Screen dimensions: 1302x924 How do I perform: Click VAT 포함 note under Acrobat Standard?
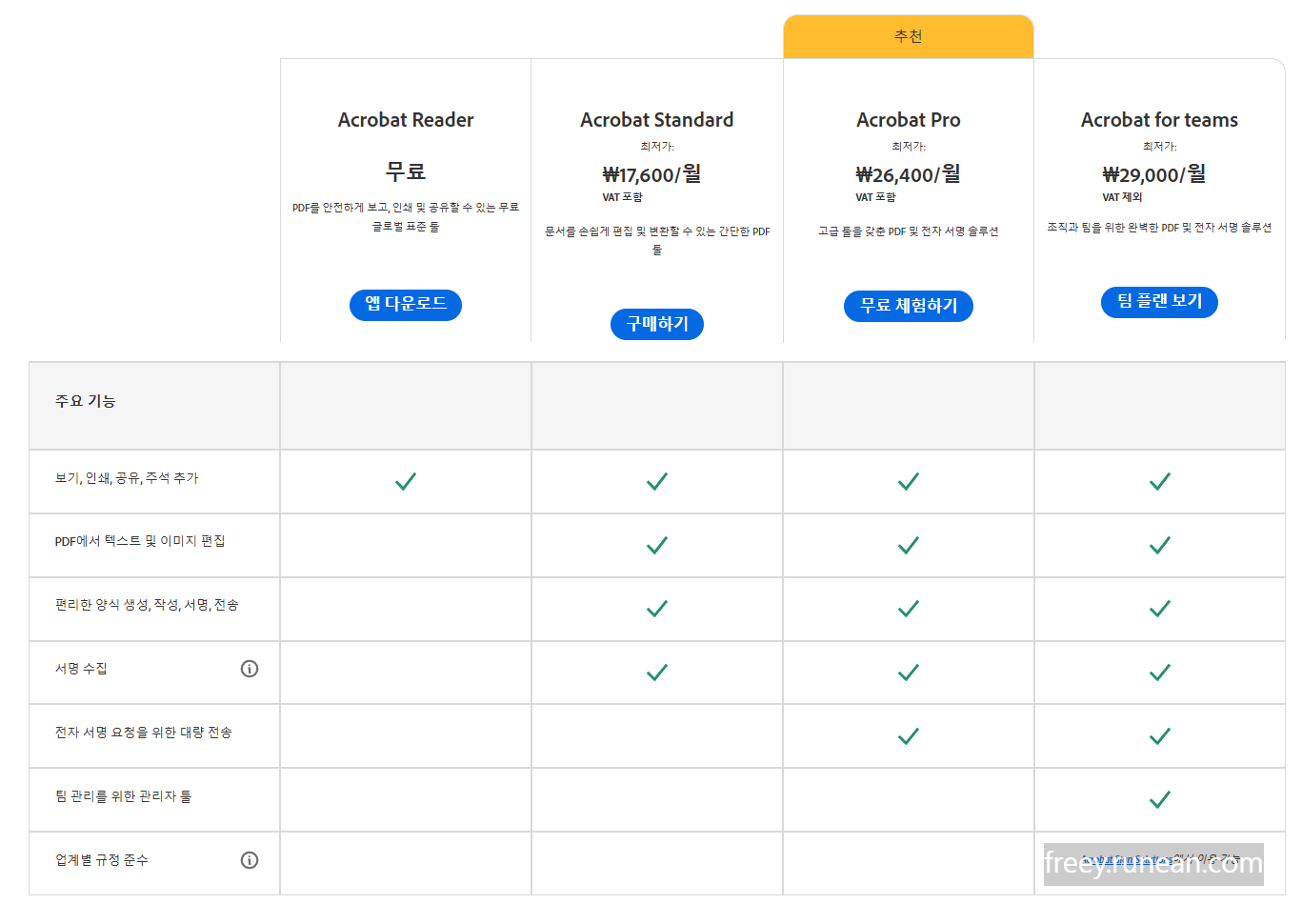(622, 197)
